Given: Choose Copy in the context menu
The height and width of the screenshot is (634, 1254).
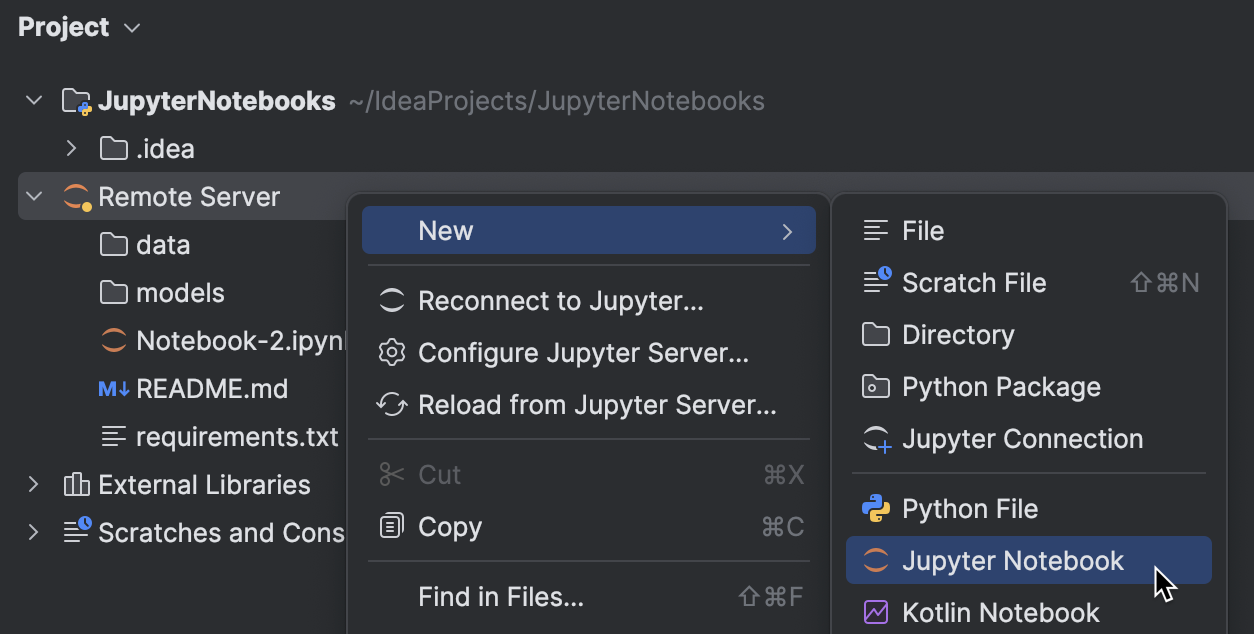Looking at the screenshot, I should coord(450,527).
